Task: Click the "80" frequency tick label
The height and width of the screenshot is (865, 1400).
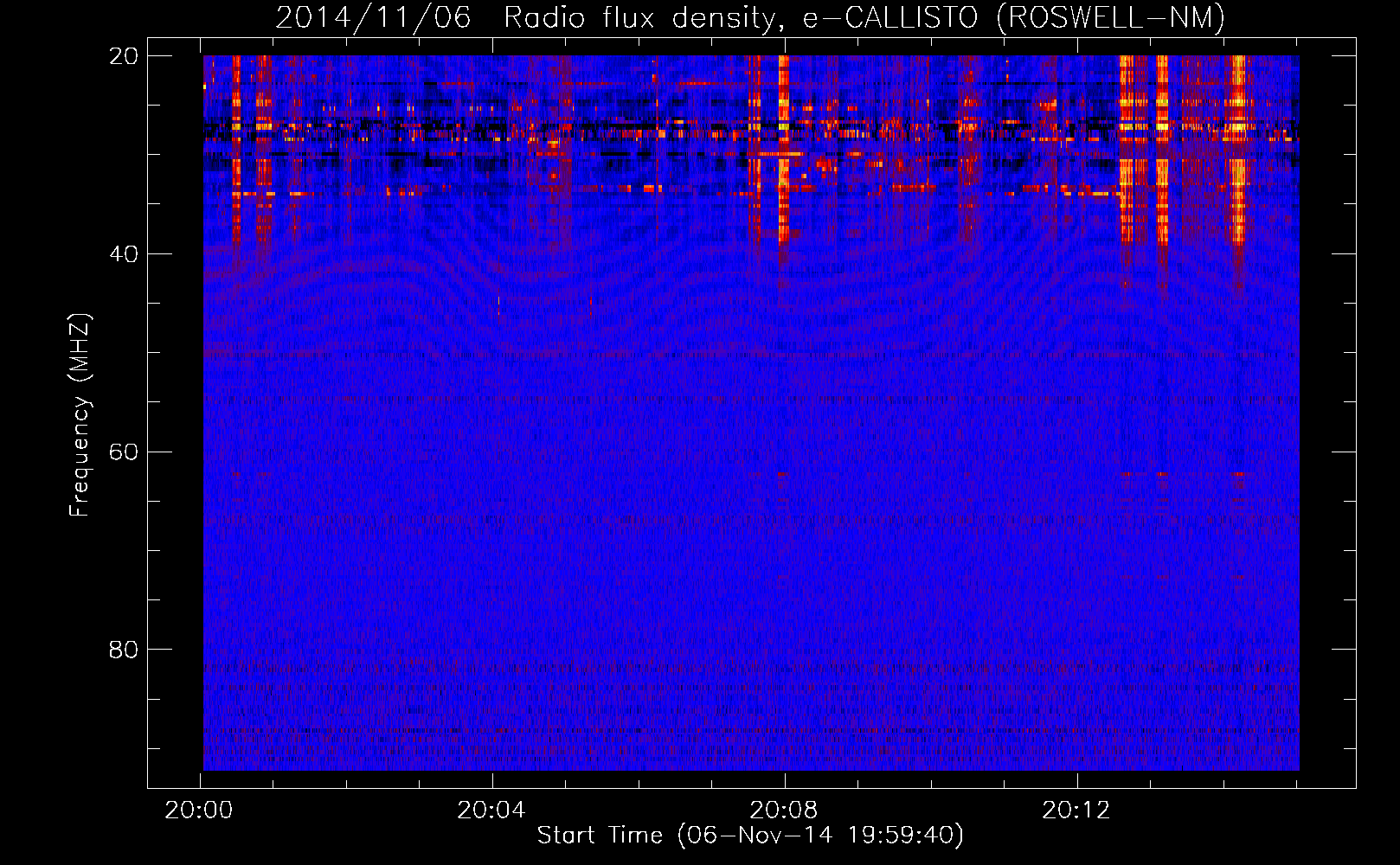Action: (x=124, y=650)
